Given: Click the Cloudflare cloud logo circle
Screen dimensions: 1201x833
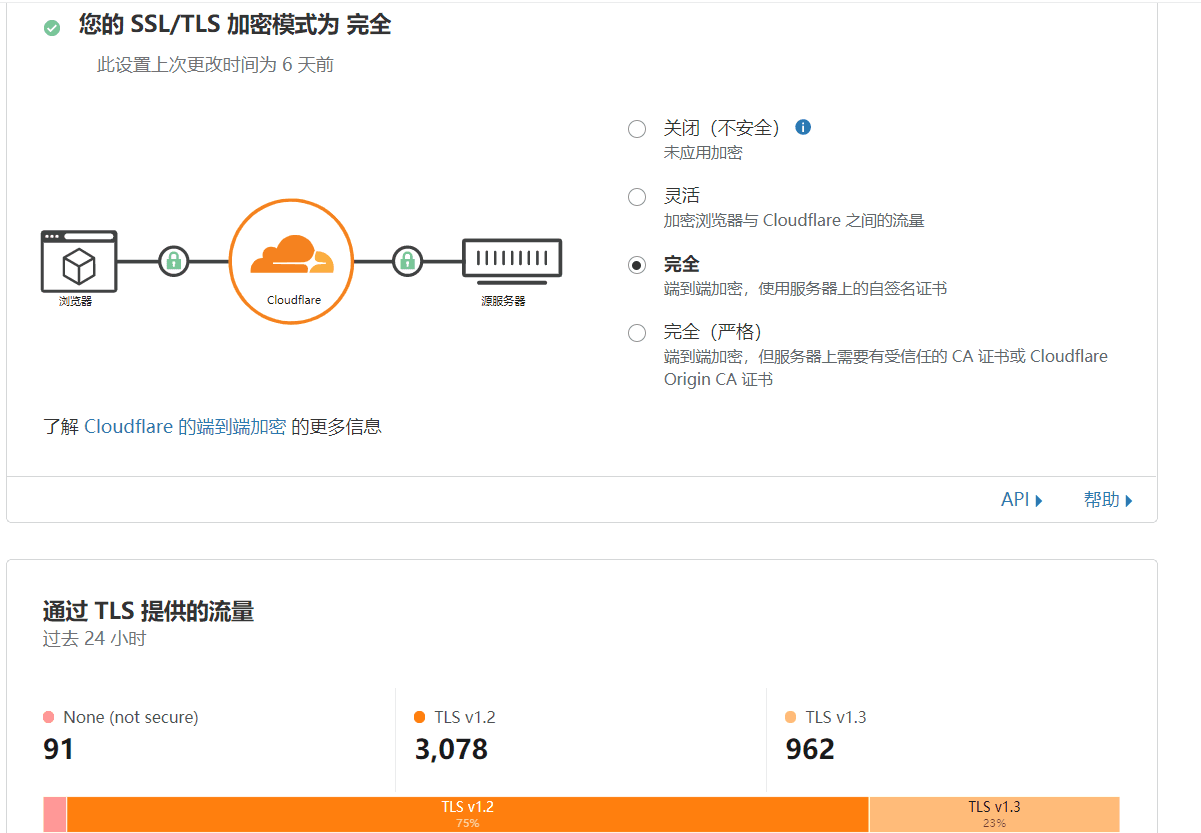Looking at the screenshot, I should tap(291, 261).
